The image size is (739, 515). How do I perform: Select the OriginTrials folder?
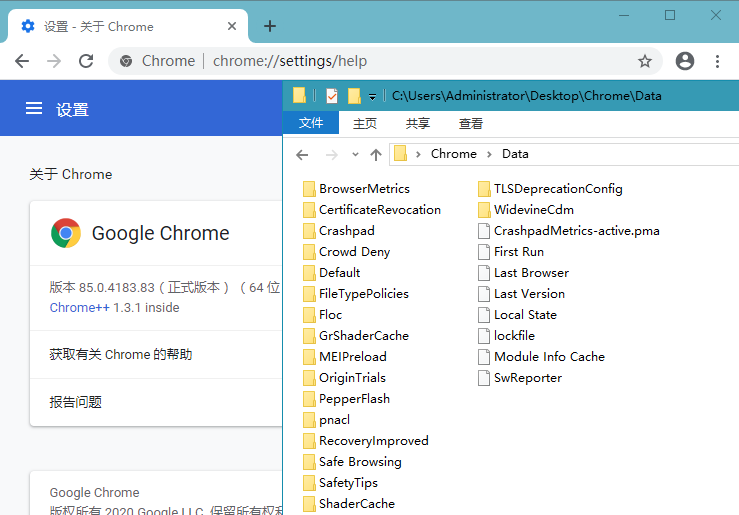pyautogui.click(x=345, y=378)
